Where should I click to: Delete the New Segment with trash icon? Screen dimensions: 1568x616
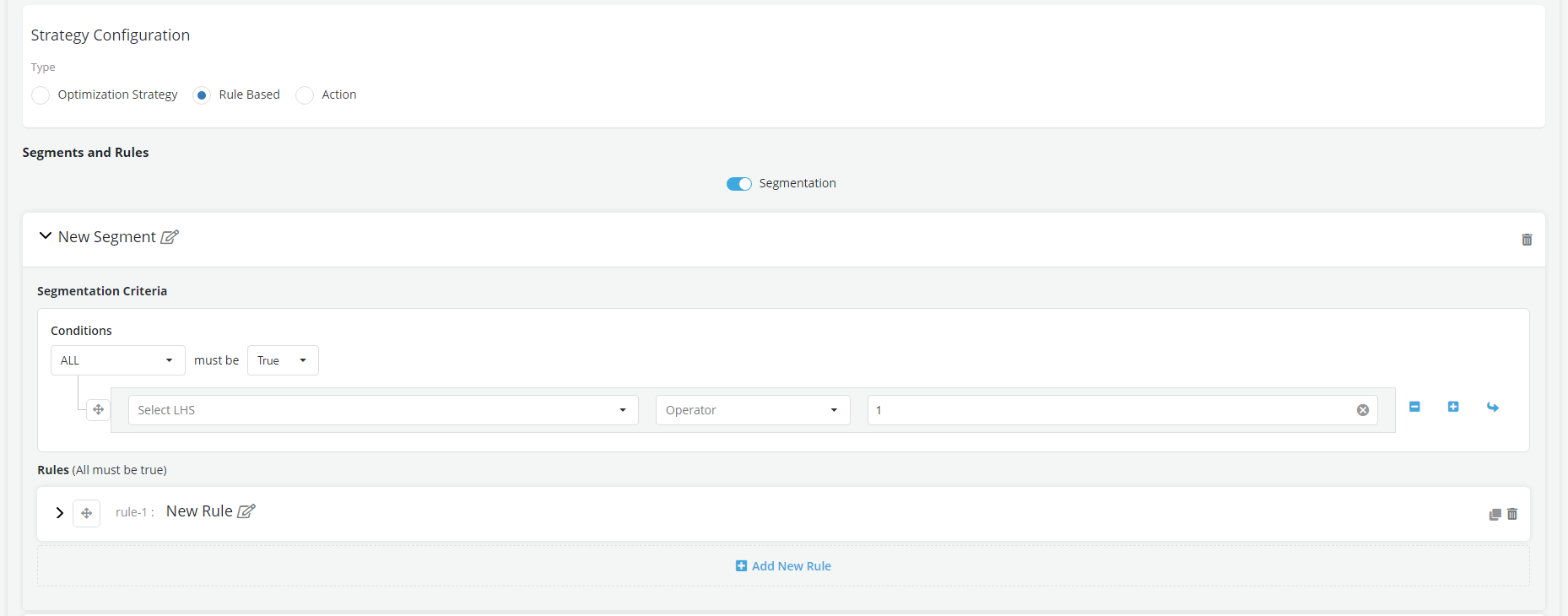tap(1527, 240)
